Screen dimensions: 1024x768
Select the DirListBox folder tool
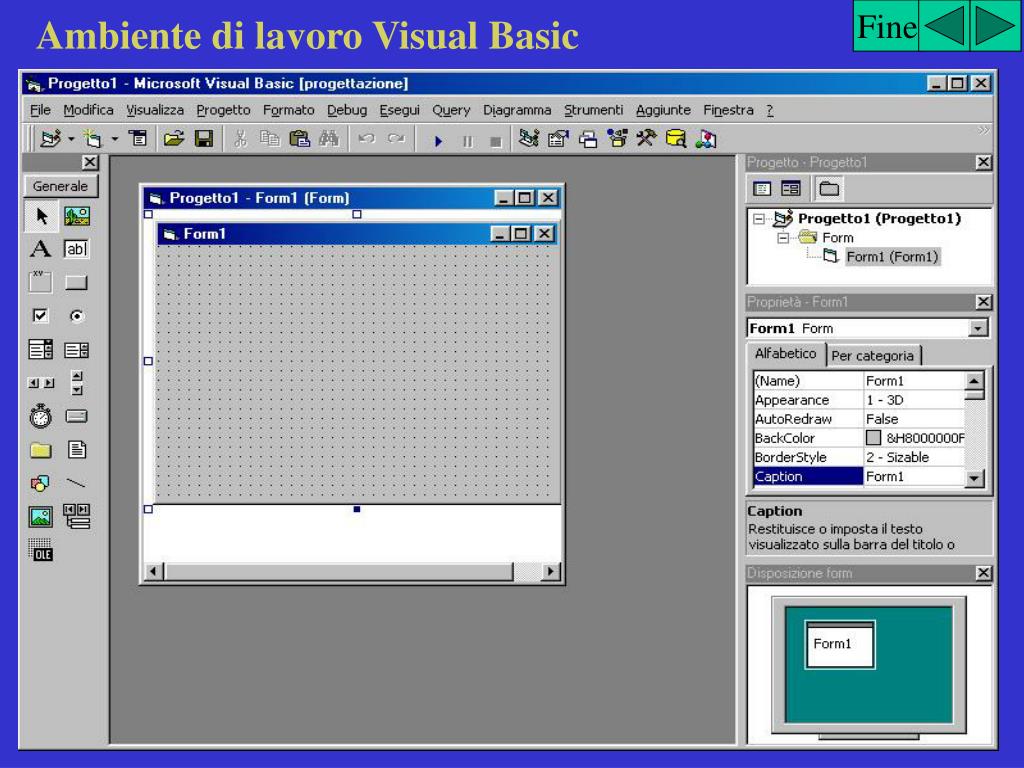coord(40,450)
